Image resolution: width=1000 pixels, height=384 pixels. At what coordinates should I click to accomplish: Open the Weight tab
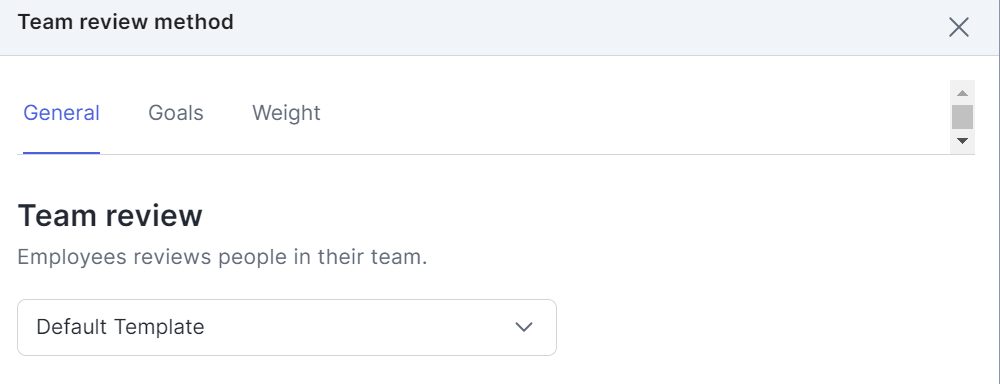(x=286, y=113)
